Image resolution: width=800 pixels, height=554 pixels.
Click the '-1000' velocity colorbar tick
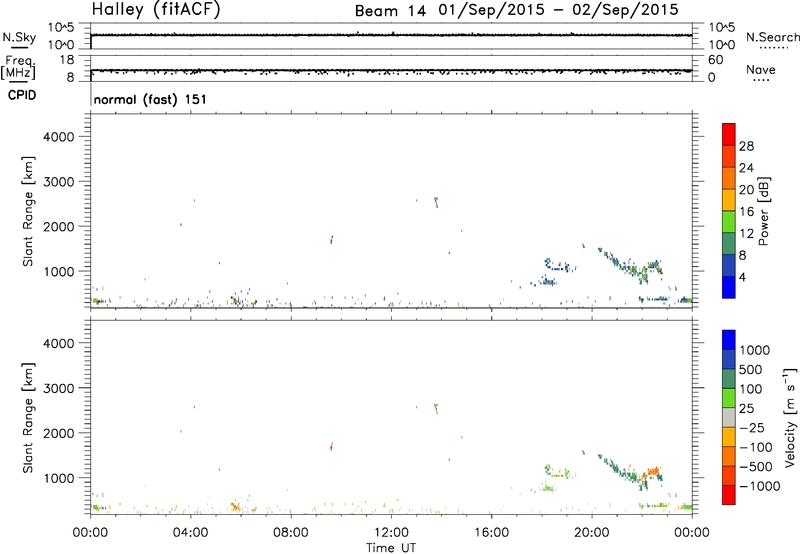(759, 486)
